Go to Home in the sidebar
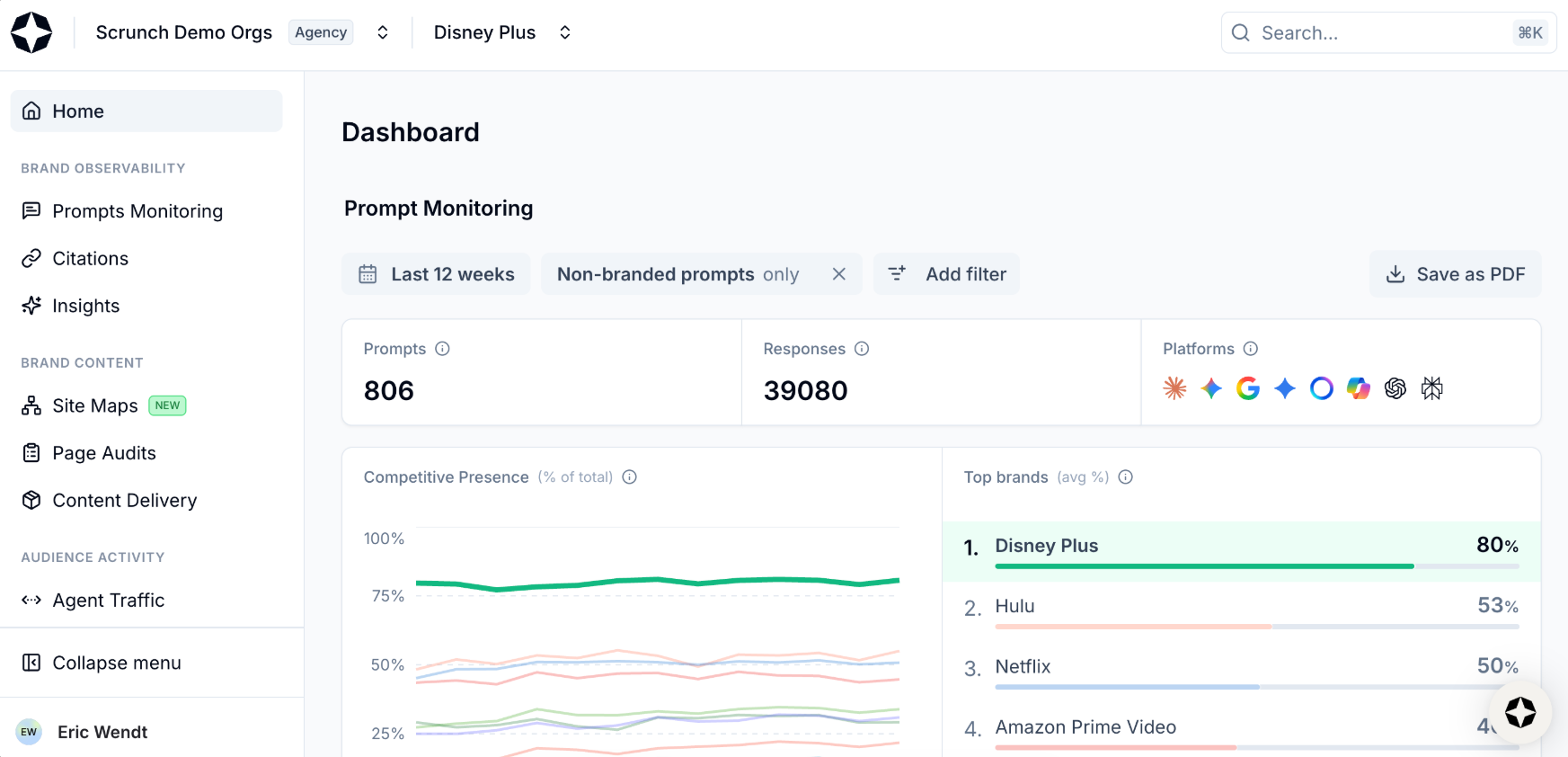The width and height of the screenshot is (1568, 757). (x=146, y=111)
